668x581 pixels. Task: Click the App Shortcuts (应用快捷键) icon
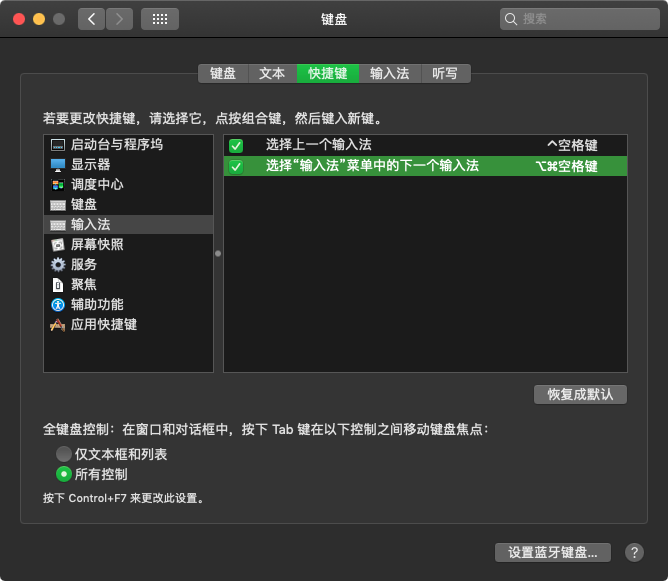58,325
